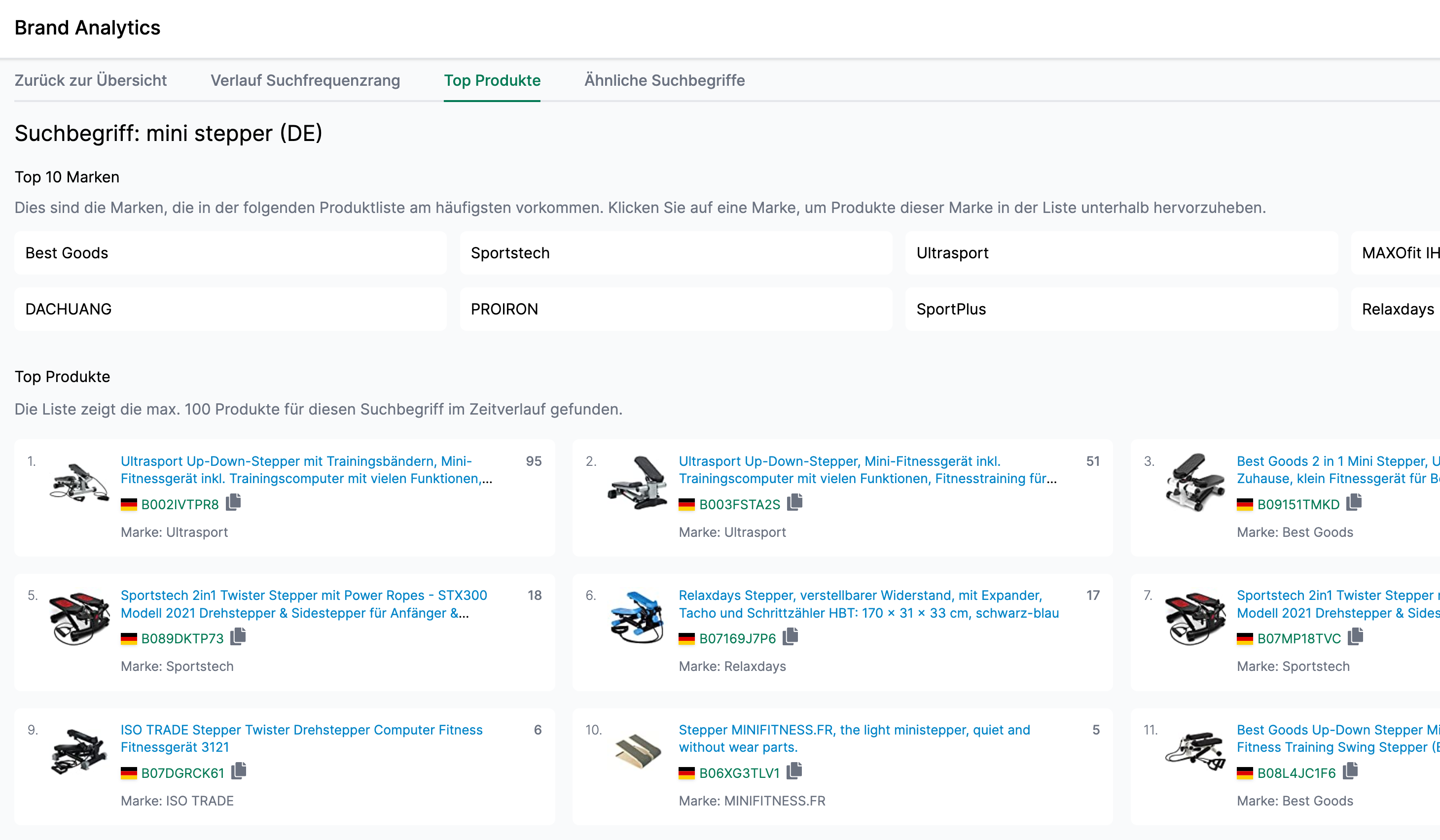
Task: Copy ASIN B089DKTP73 with copy icon
Action: 238,637
